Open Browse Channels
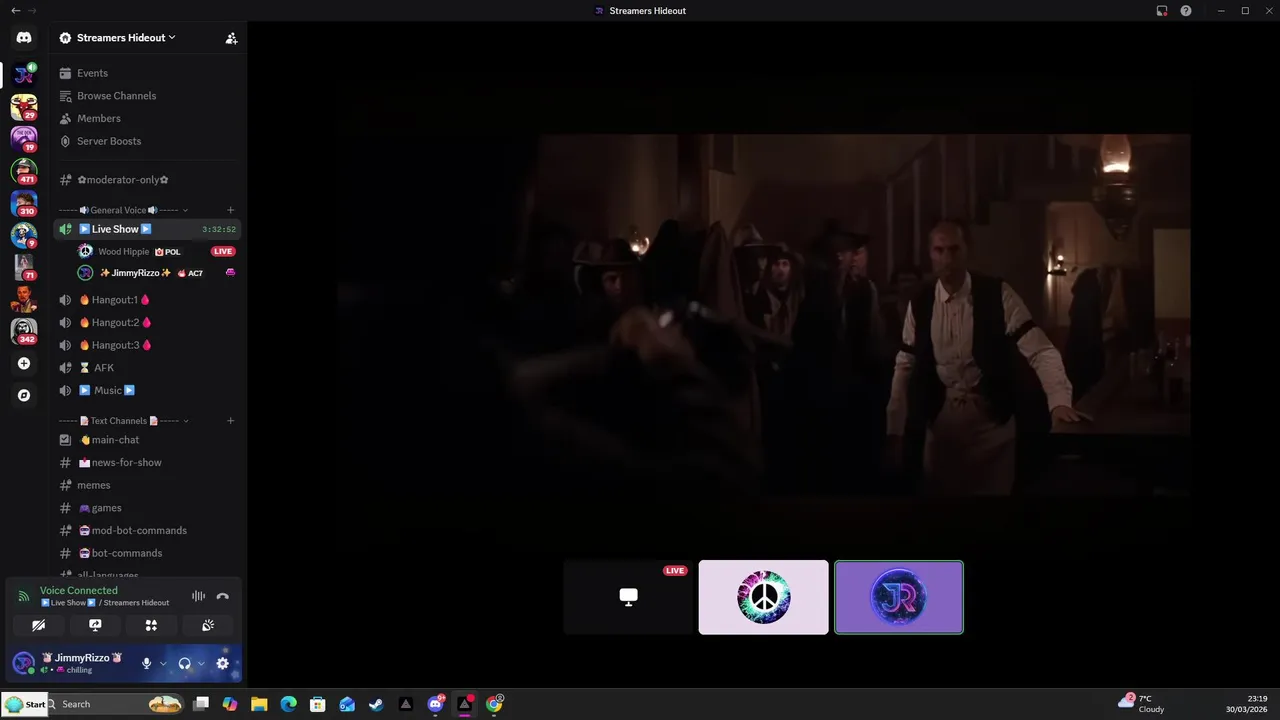This screenshot has height=720, width=1280. 148,96
